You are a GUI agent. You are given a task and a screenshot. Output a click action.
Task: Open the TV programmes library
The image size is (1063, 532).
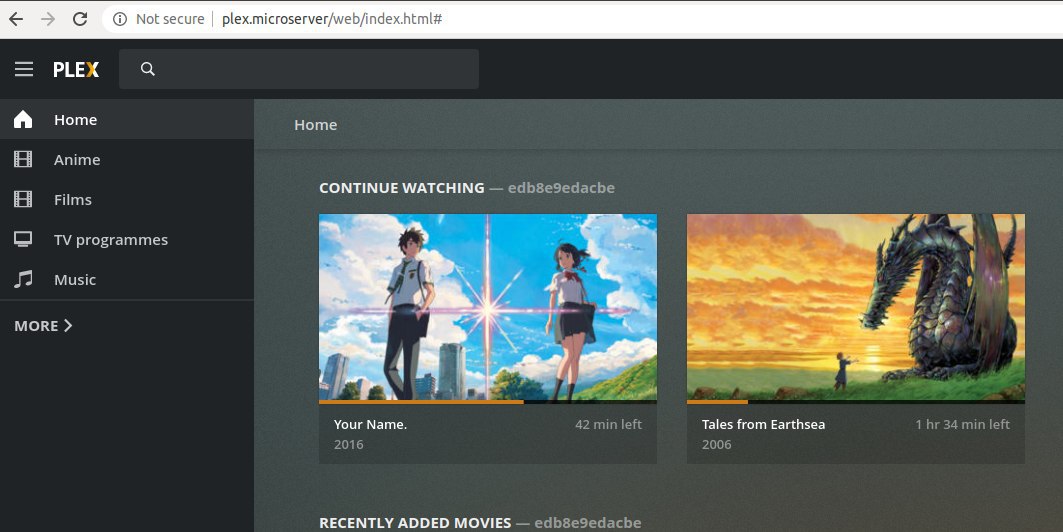[x=127, y=239]
